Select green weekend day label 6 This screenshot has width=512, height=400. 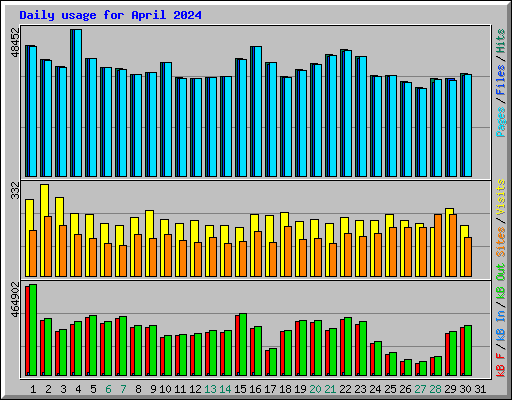[x=108, y=389]
